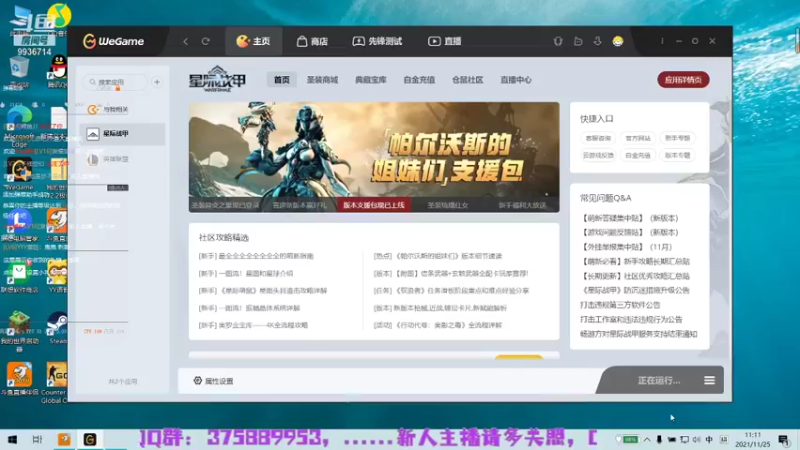Open 社区优秀攻略汇总贴 link
800x450 pixels.
635,276
